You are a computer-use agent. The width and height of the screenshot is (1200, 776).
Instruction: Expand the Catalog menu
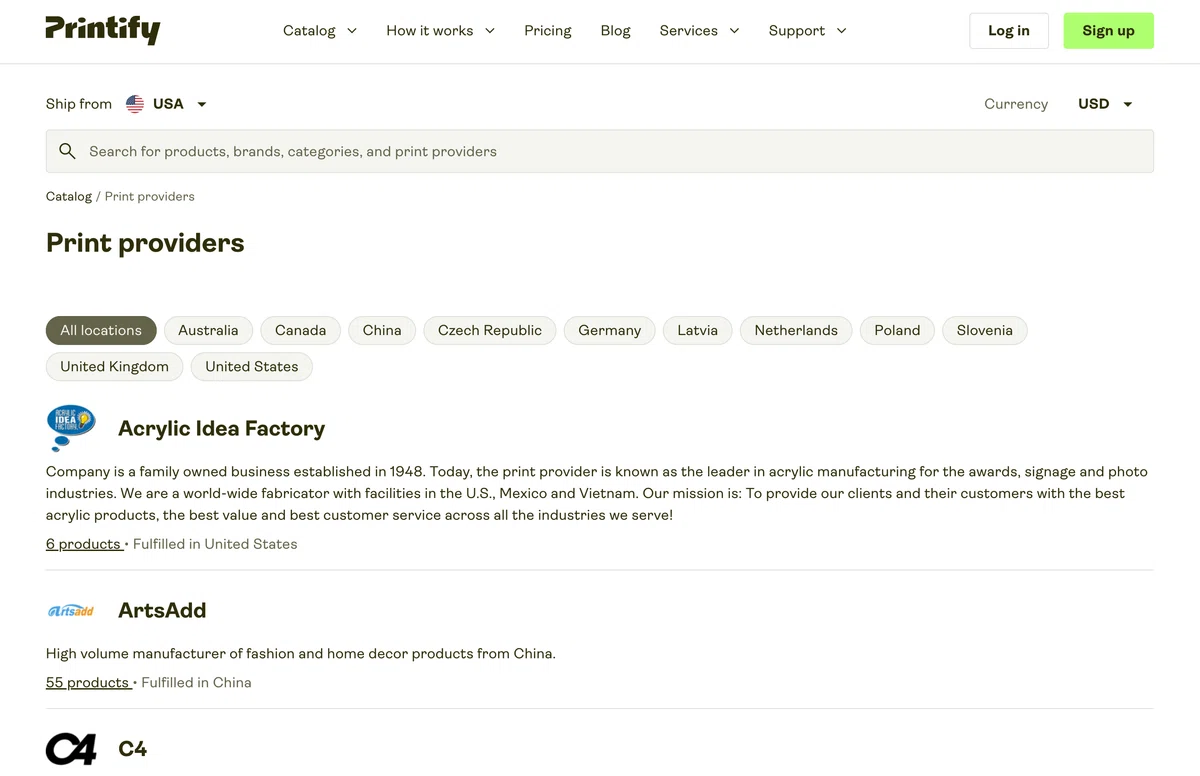click(x=320, y=31)
